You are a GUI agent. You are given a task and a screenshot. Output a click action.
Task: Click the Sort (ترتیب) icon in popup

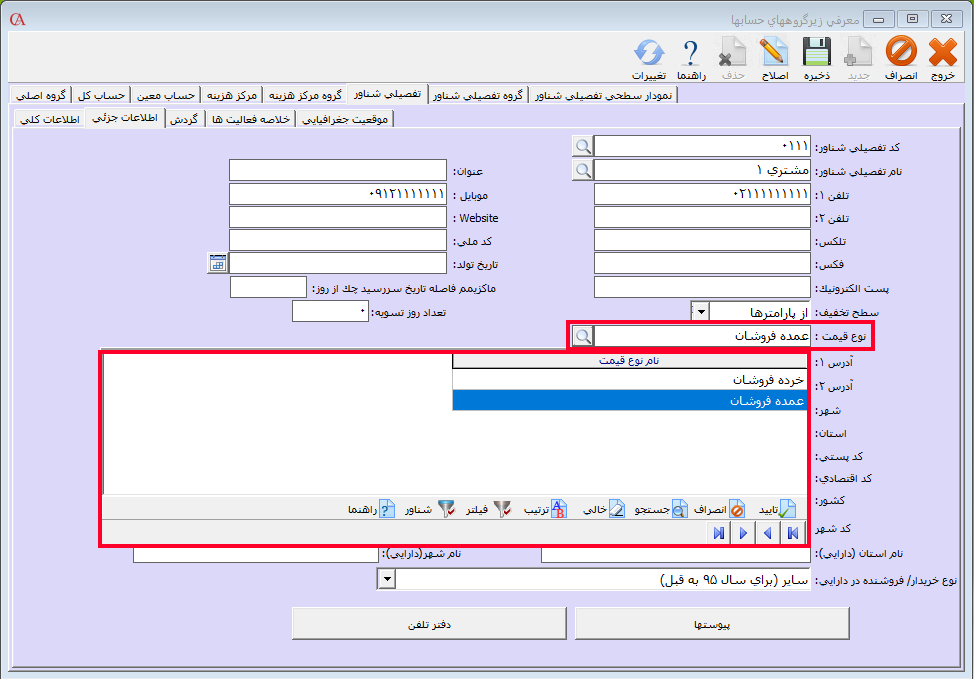[558, 509]
